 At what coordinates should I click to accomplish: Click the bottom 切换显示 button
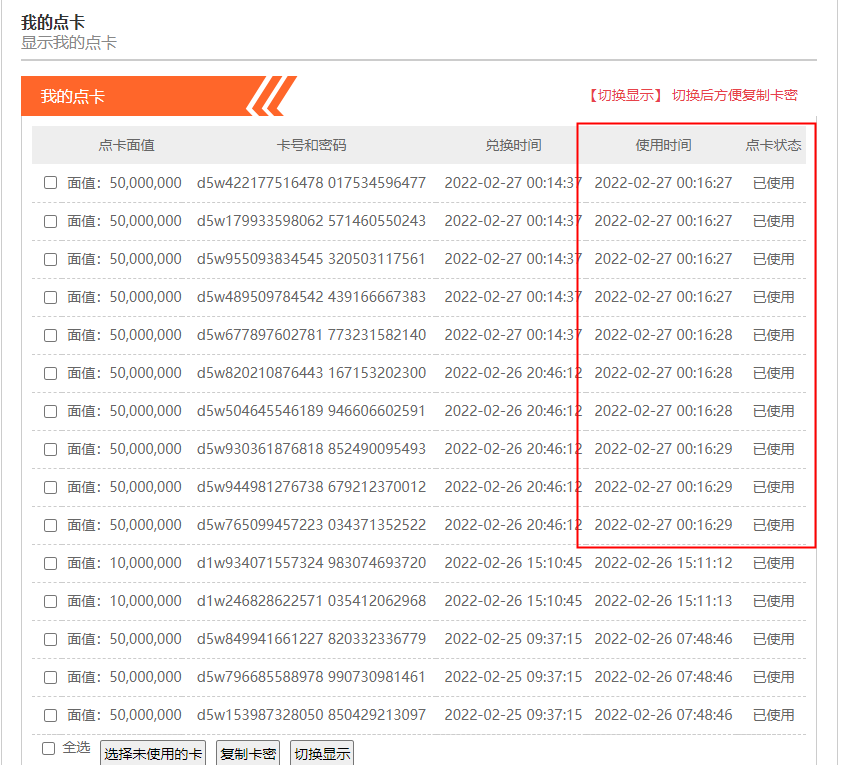[x=321, y=754]
